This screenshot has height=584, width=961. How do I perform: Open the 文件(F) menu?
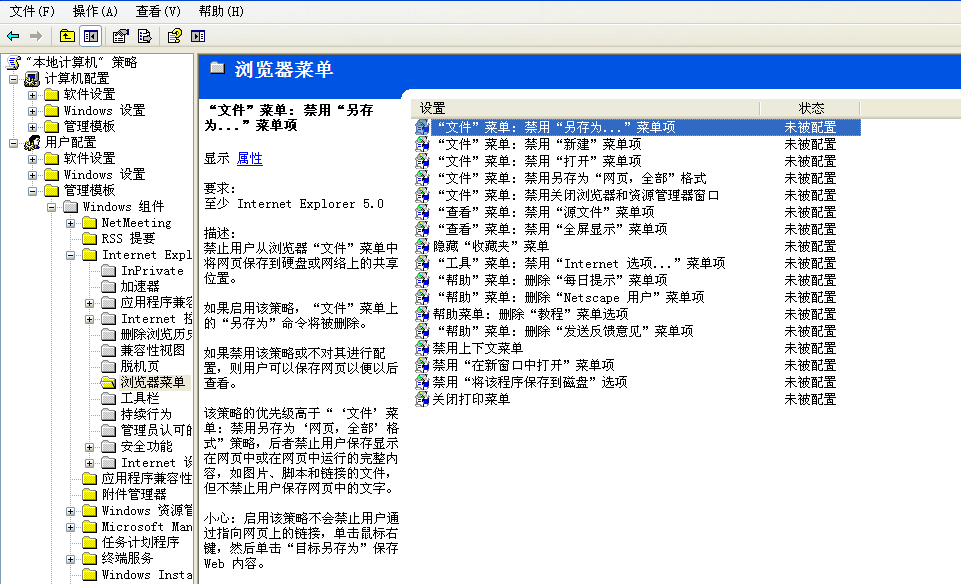coord(32,11)
